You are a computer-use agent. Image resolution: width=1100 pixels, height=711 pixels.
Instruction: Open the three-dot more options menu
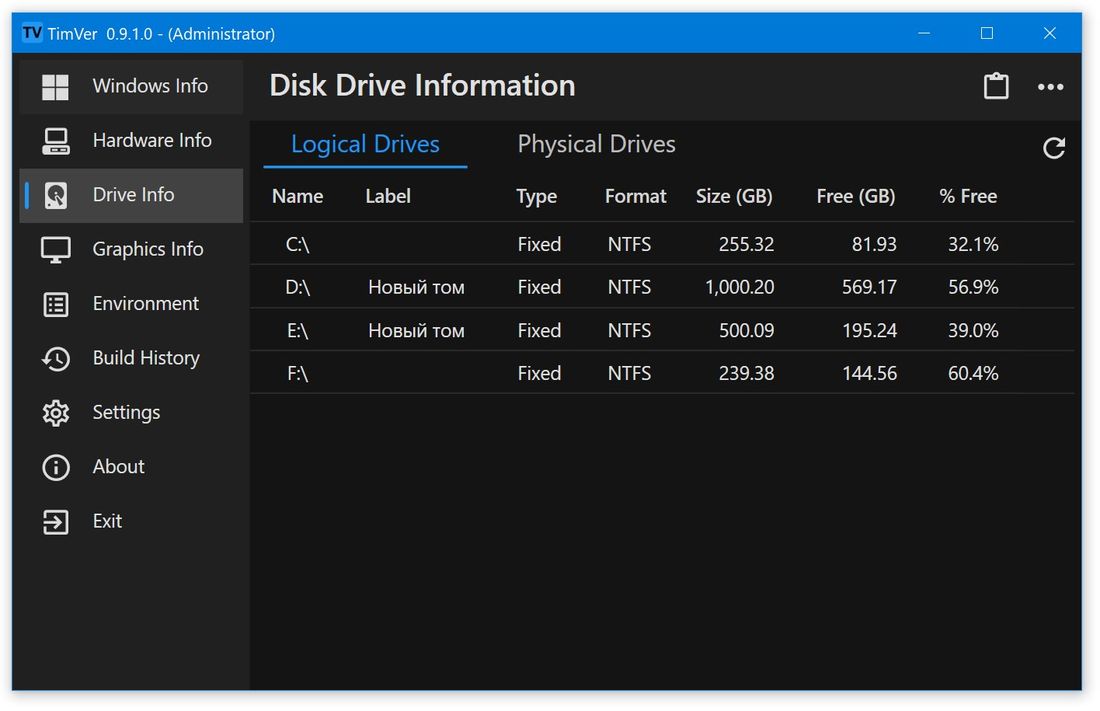point(1050,87)
